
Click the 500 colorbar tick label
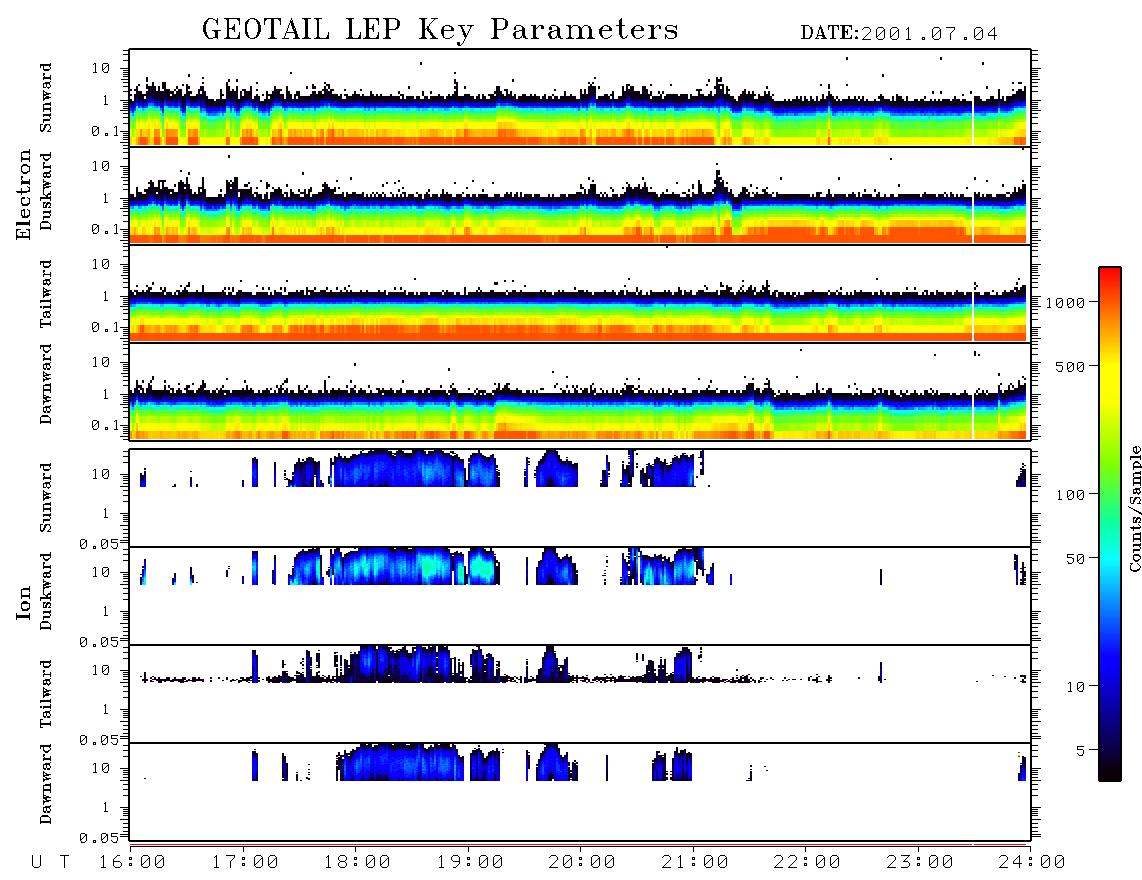(1071, 366)
